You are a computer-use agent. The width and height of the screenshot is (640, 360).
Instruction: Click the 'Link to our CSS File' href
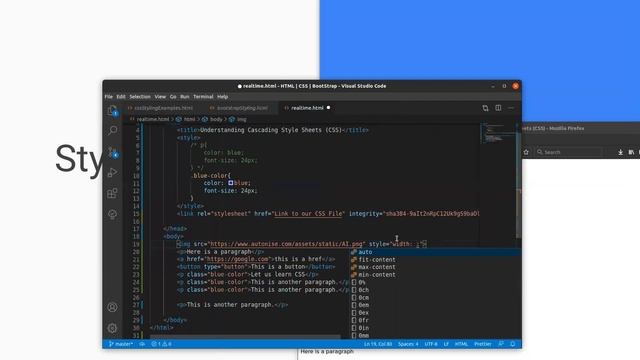coord(309,214)
